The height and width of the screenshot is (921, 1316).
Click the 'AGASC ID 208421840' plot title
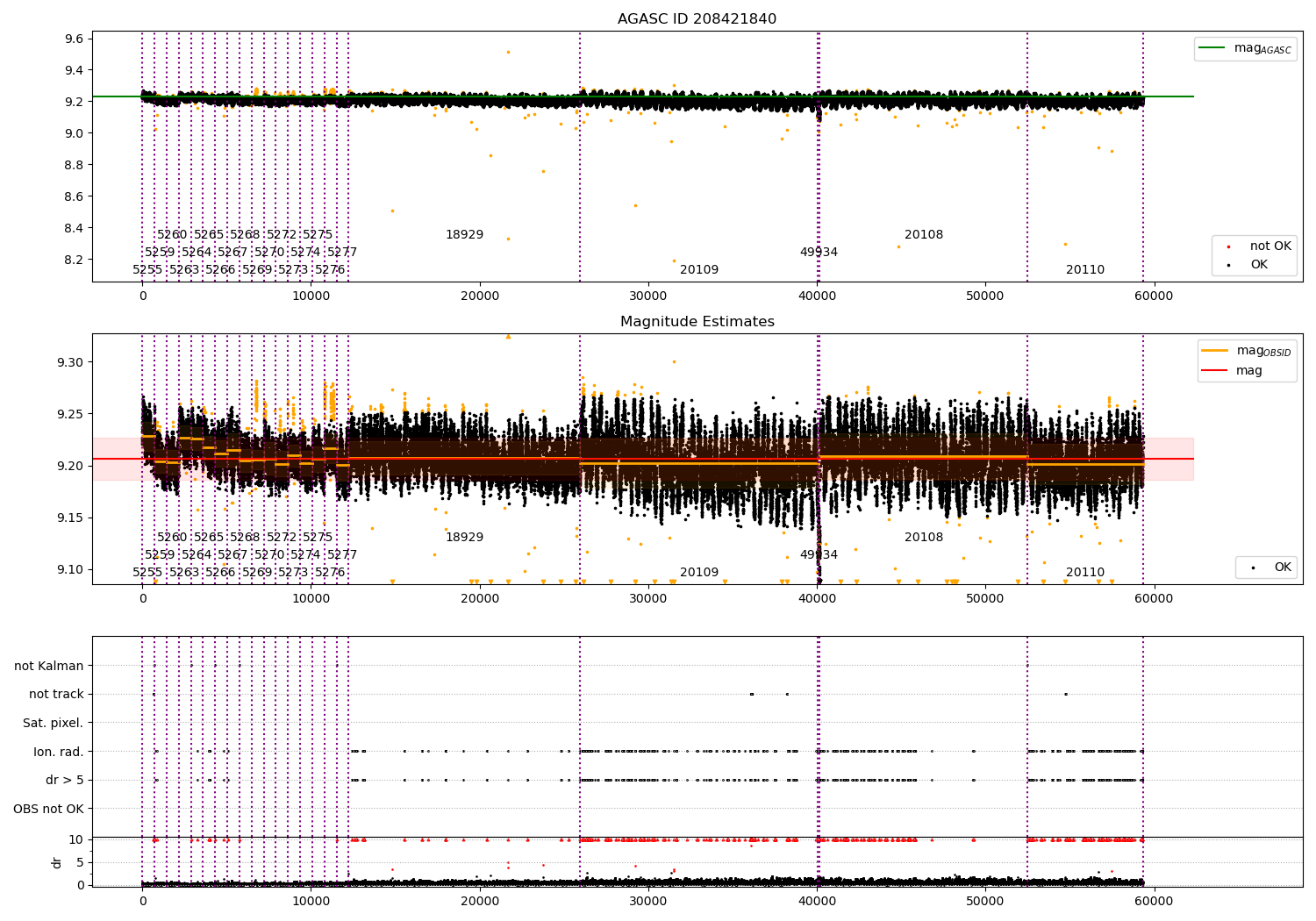click(697, 18)
